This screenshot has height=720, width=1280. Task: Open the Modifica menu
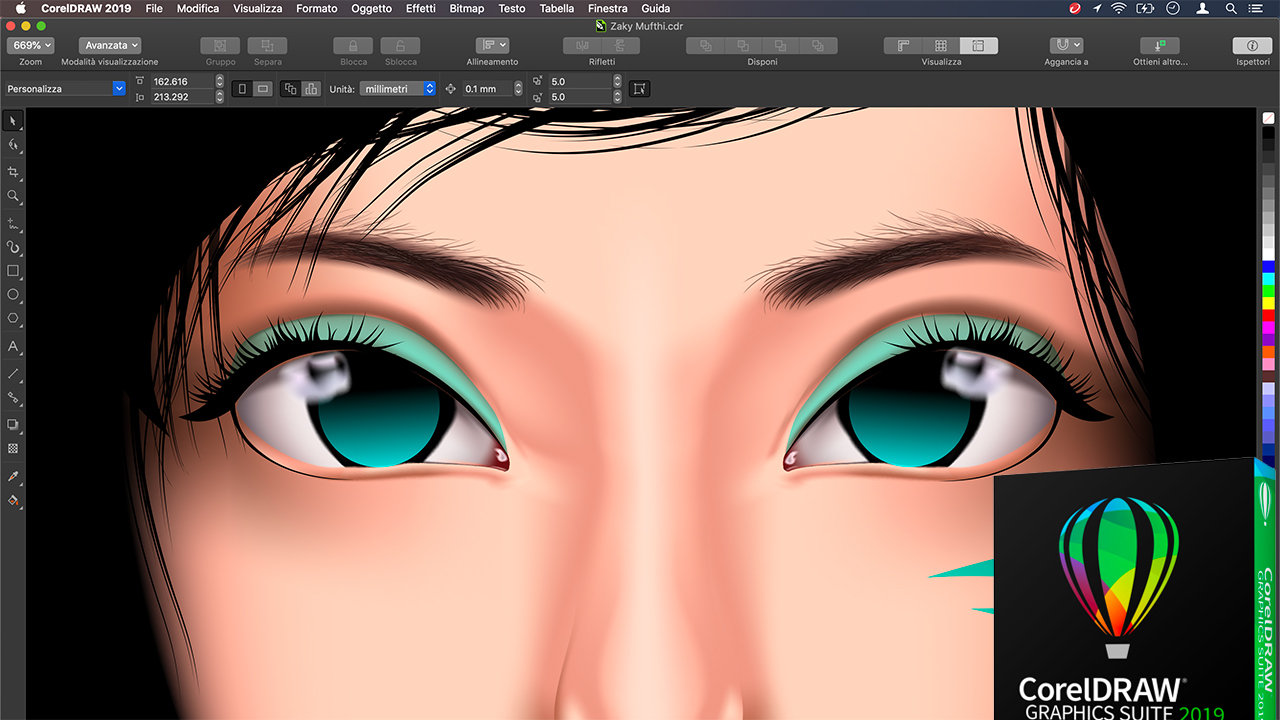coord(197,8)
